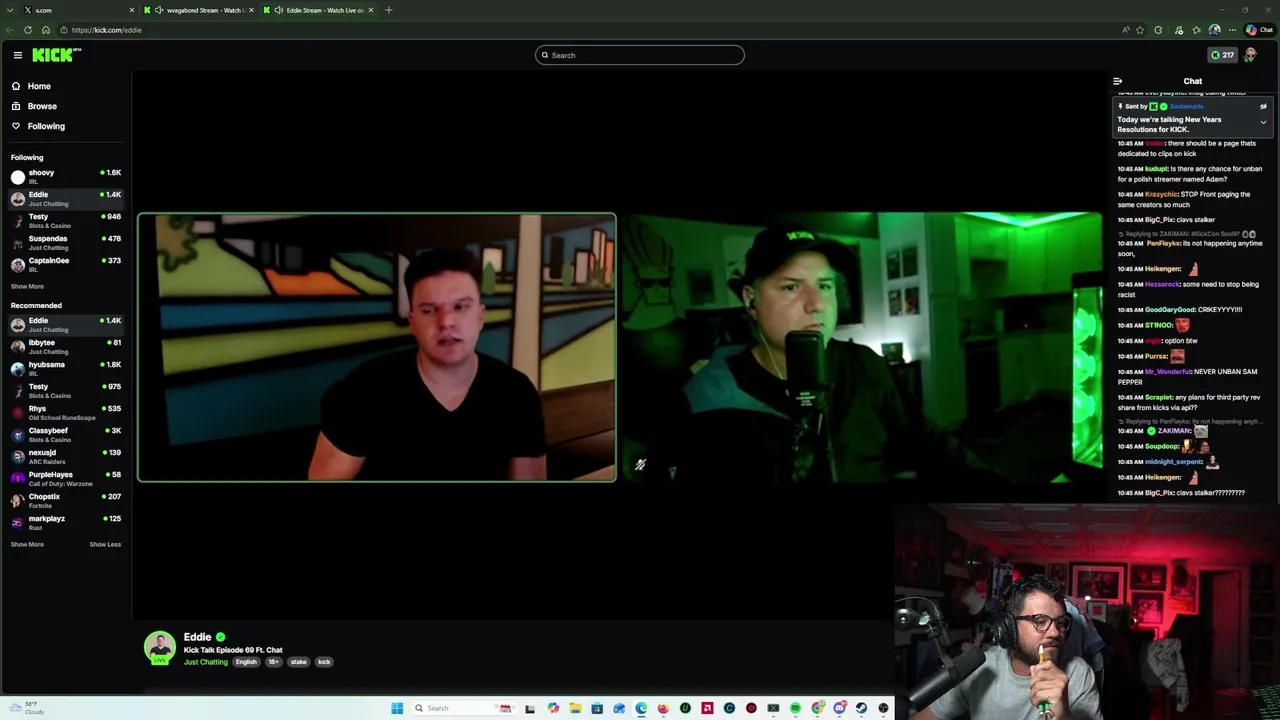Open Following in sidebar
Screen dimensions: 1280x720
click(46, 126)
